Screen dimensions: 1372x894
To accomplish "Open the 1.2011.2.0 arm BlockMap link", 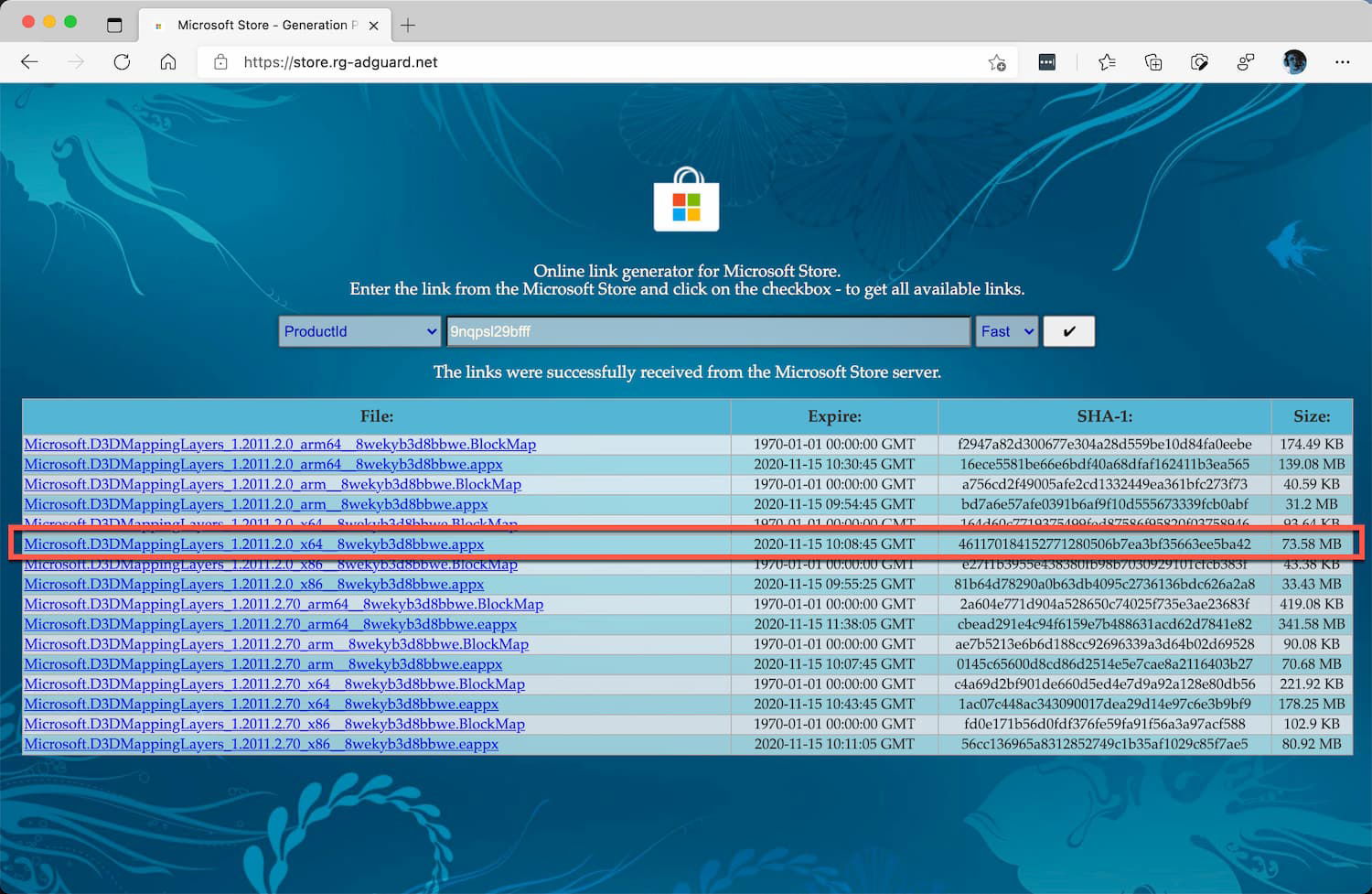I will click(x=273, y=484).
